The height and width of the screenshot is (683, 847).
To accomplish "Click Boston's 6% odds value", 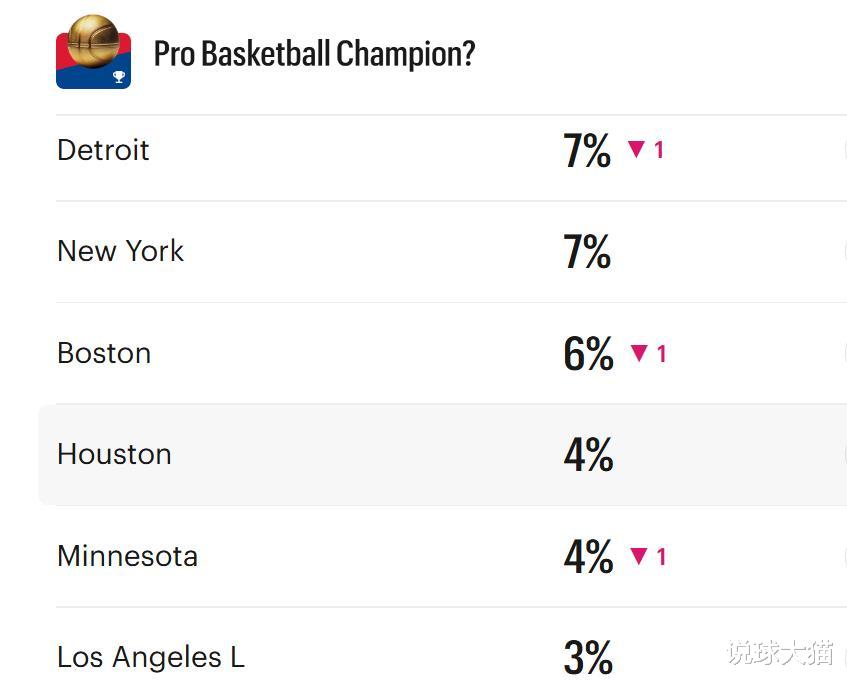I will pos(588,354).
